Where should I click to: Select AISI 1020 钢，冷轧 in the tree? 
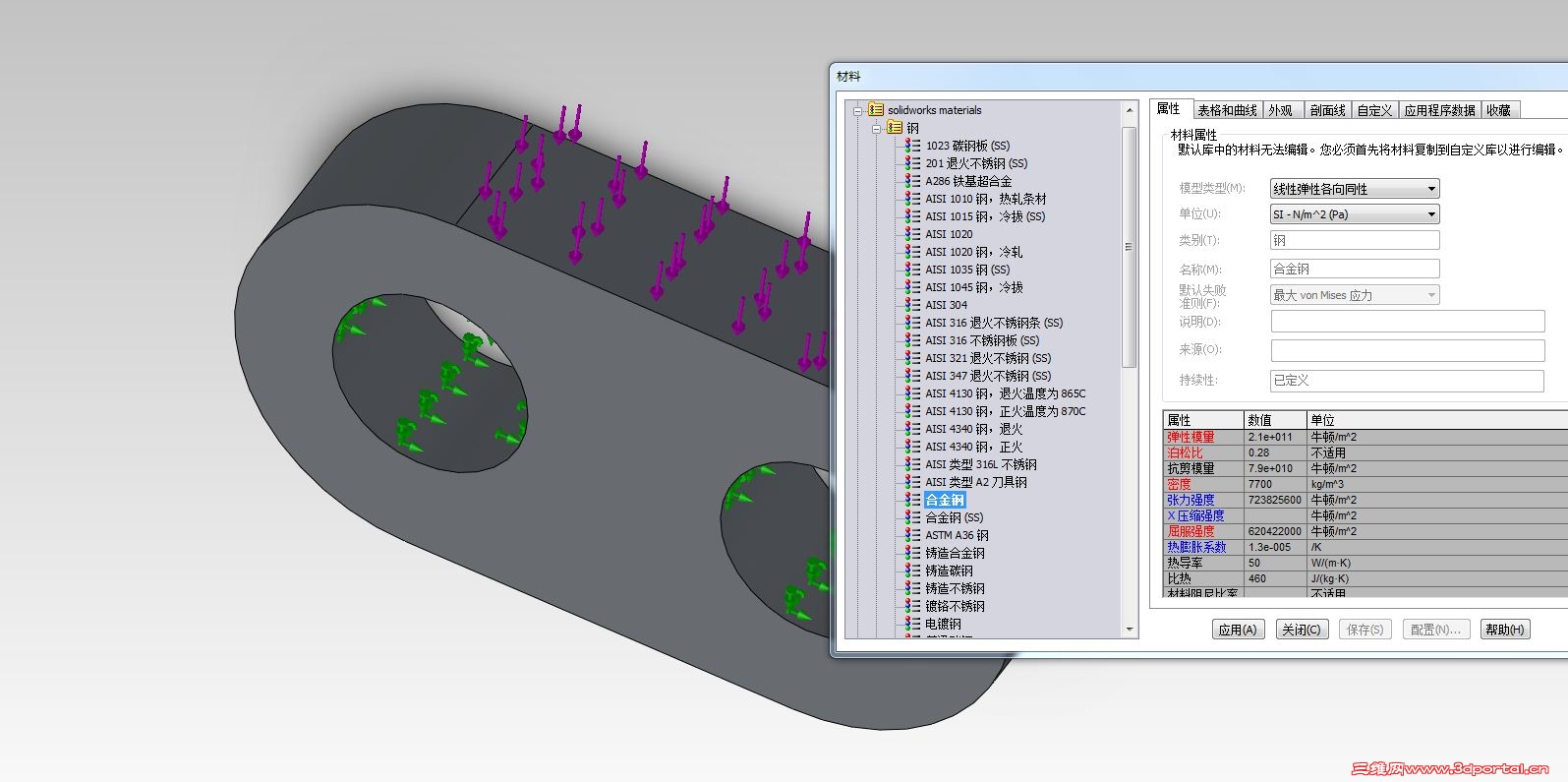coord(973,252)
